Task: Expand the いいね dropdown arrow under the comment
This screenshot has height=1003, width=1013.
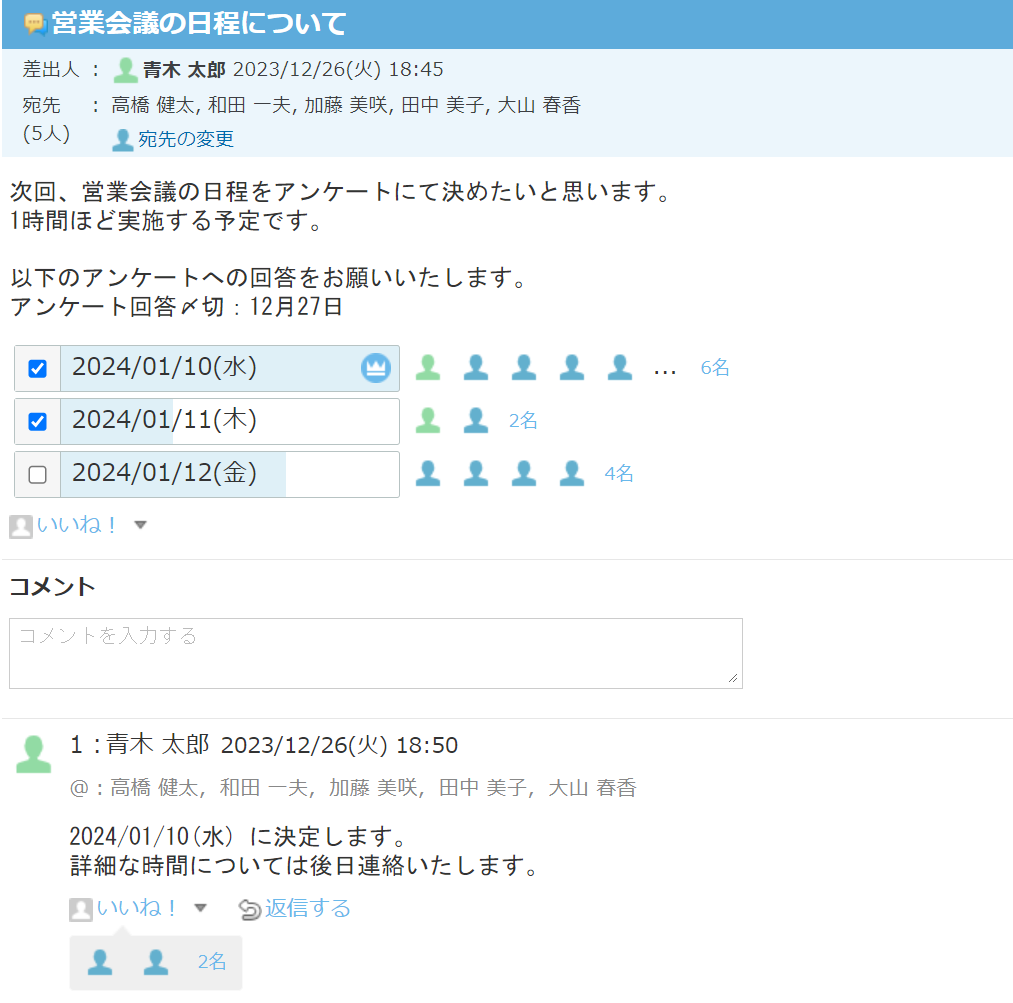Action: pos(200,908)
